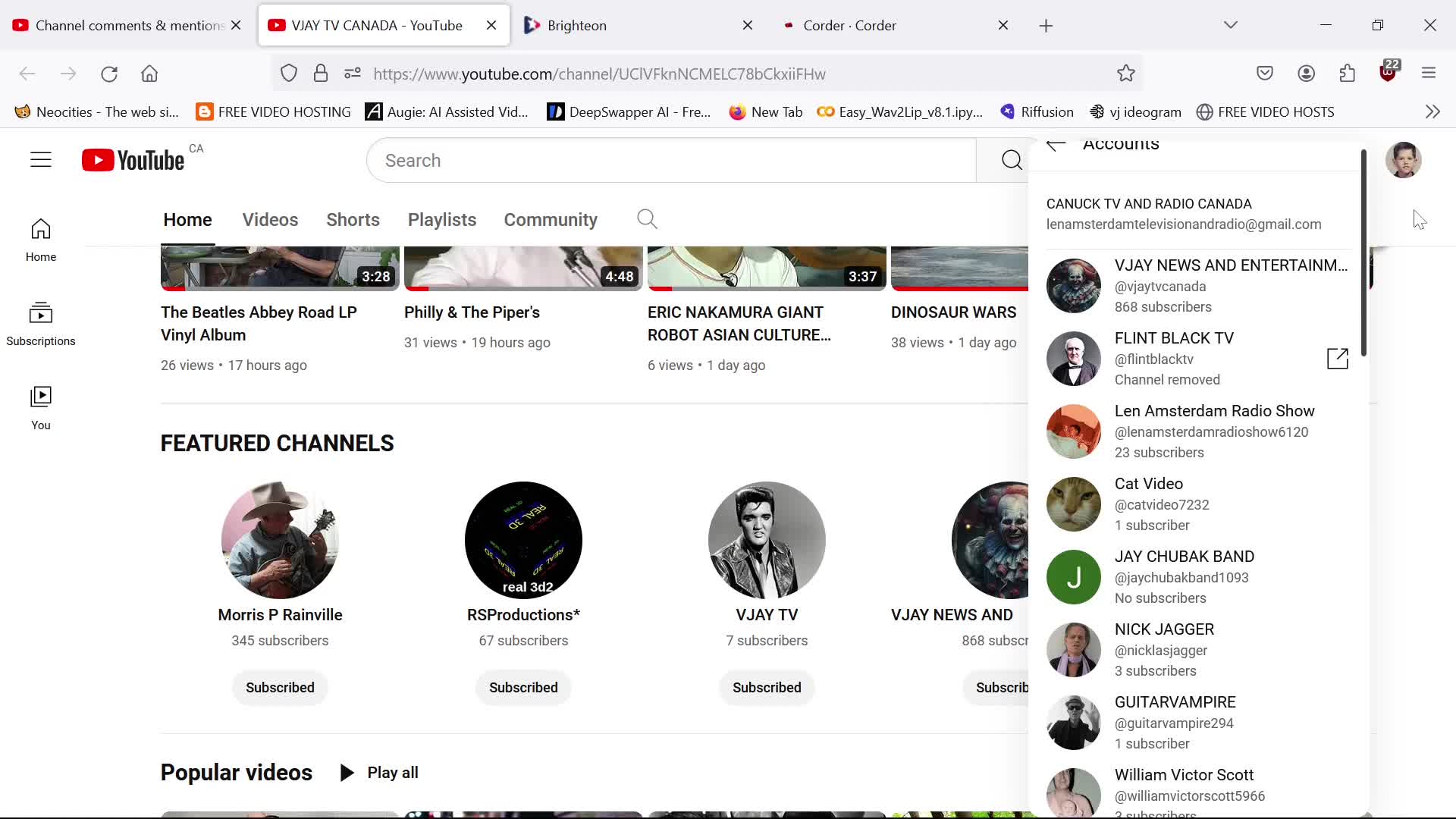1456x819 pixels.
Task: Open Neocities bookmark
Action: tap(97, 112)
